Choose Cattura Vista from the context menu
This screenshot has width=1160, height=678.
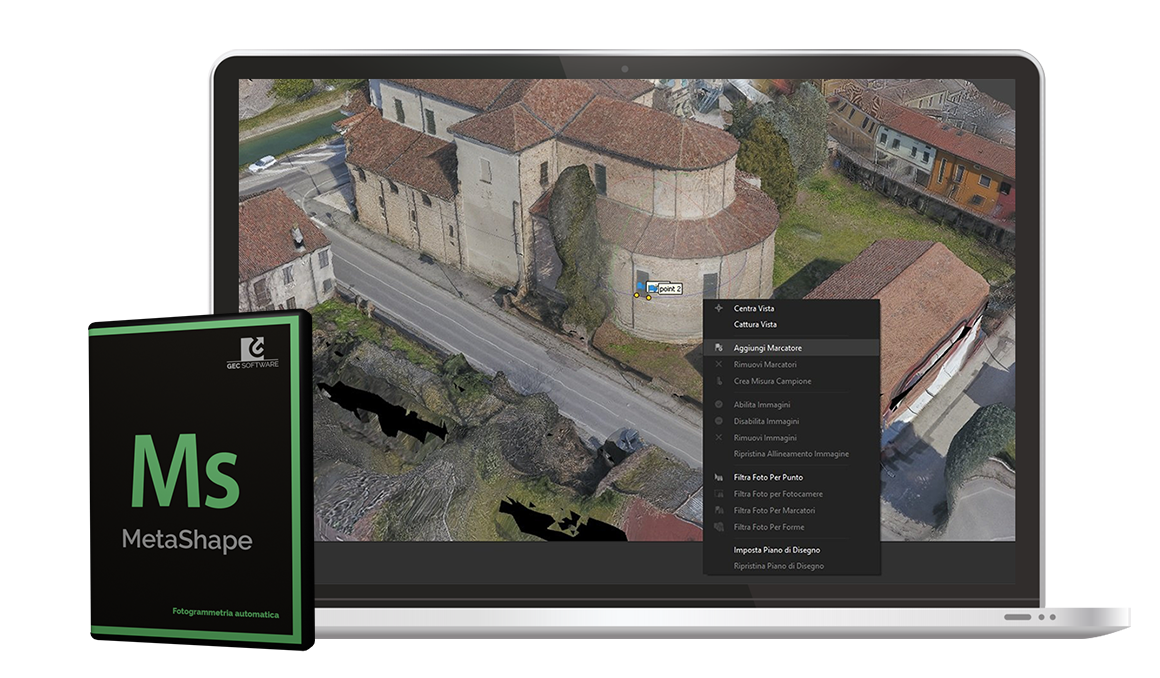755,322
